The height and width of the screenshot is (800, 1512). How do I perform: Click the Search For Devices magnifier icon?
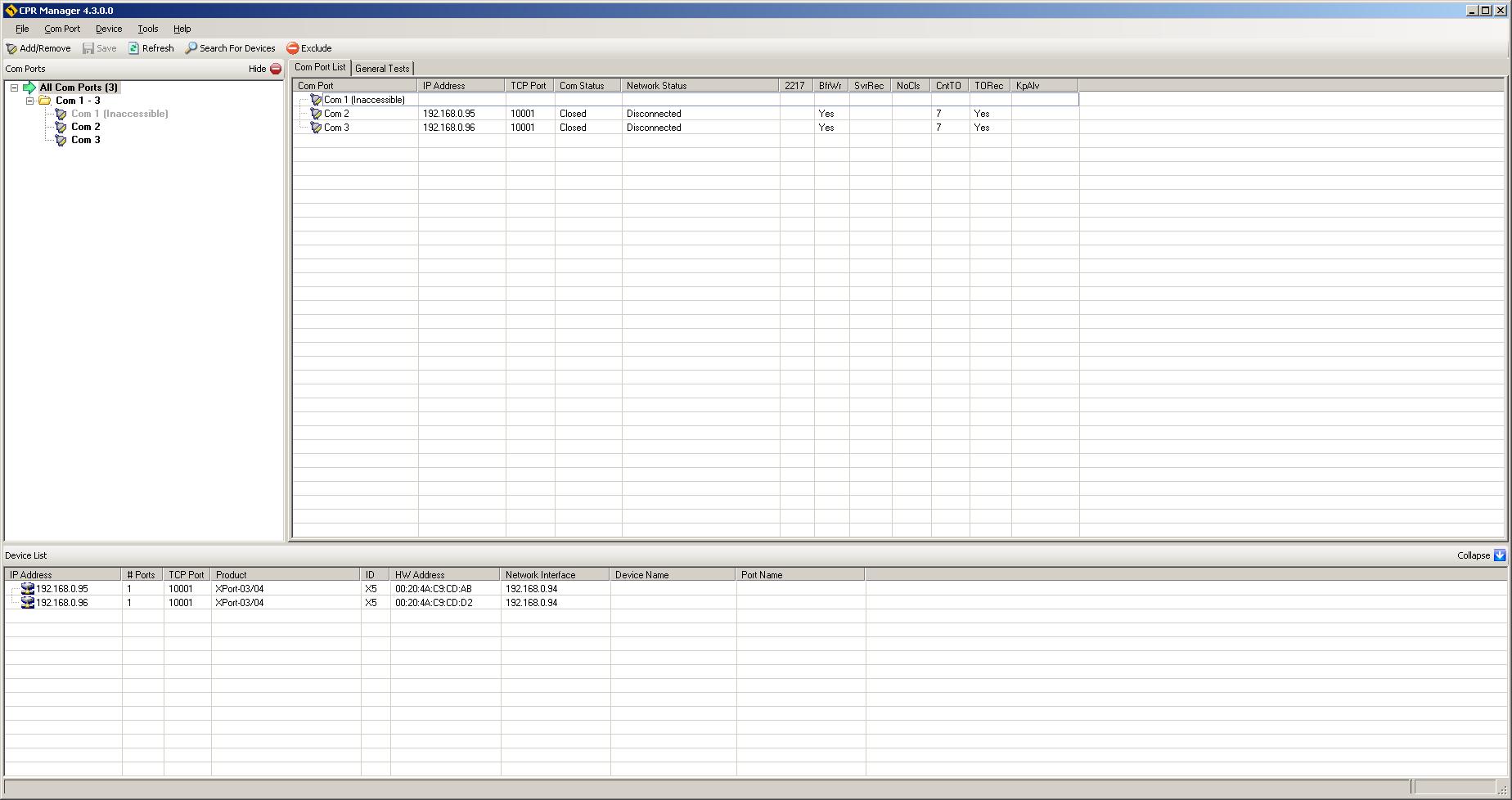[191, 48]
